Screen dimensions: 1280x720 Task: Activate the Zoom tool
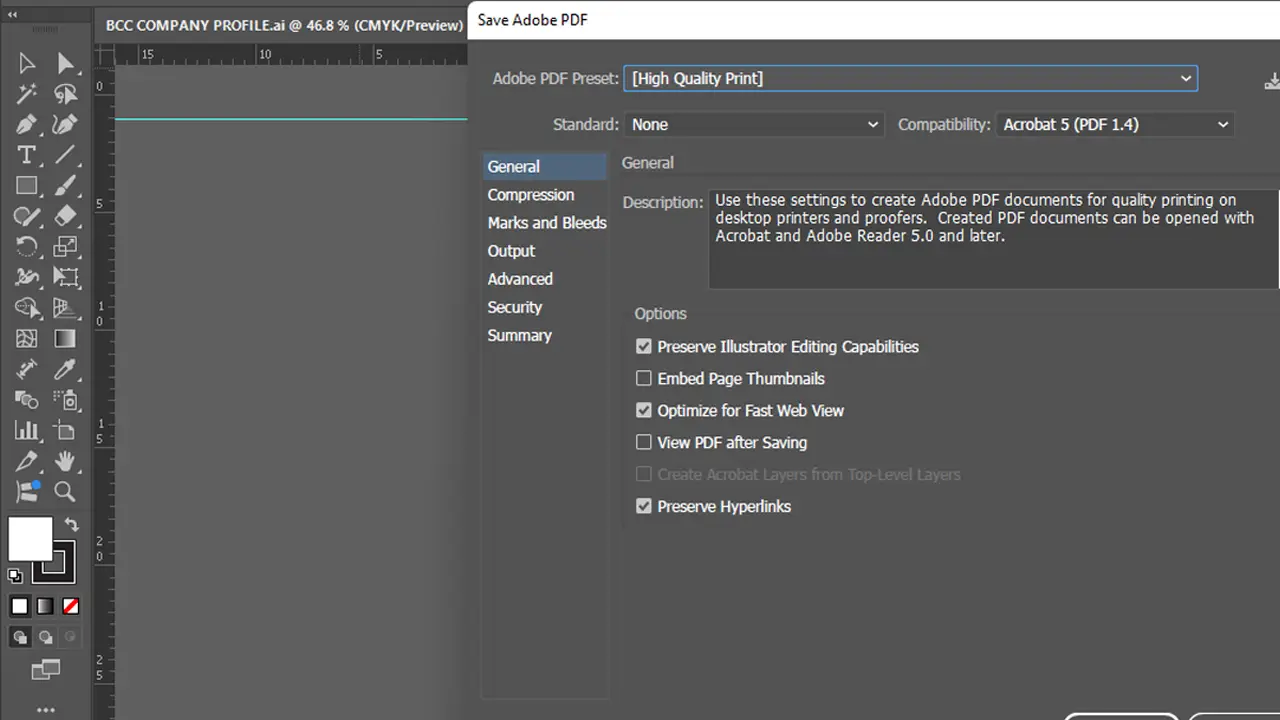(65, 492)
